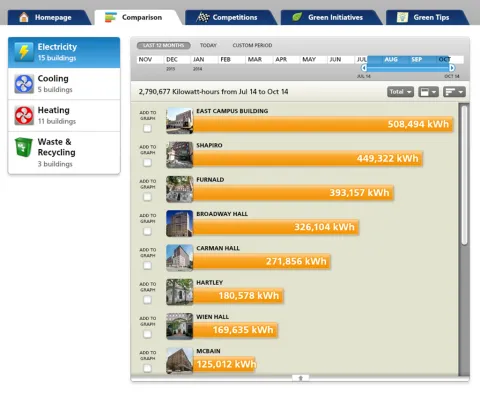
Task: Click the 180,578 kWh bar
Action: pyautogui.click(x=238, y=296)
